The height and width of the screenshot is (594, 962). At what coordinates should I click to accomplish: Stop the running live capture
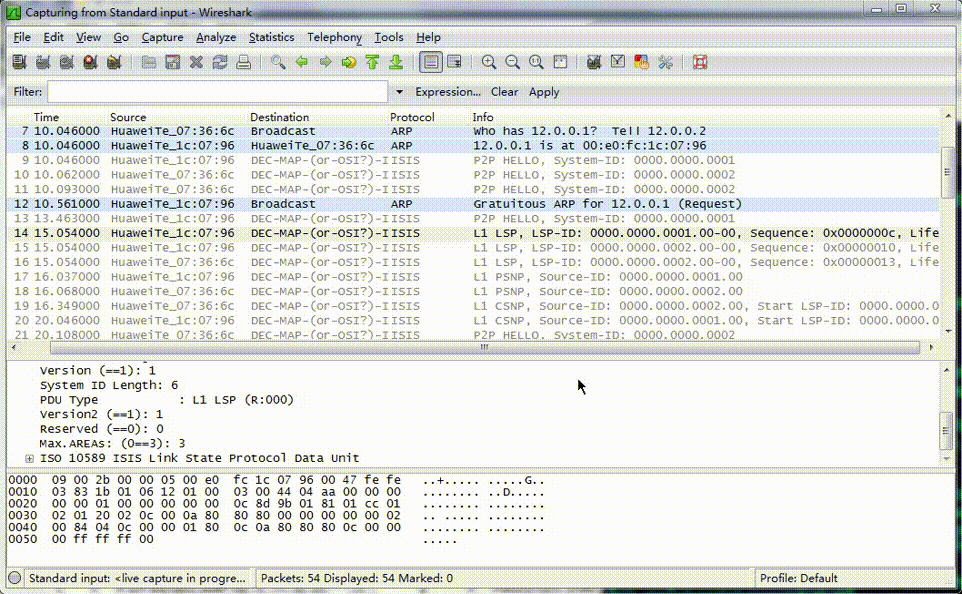[91, 62]
